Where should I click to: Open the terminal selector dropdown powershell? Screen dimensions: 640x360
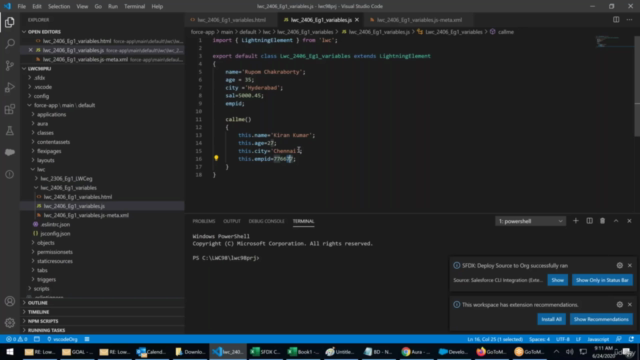coord(530,221)
